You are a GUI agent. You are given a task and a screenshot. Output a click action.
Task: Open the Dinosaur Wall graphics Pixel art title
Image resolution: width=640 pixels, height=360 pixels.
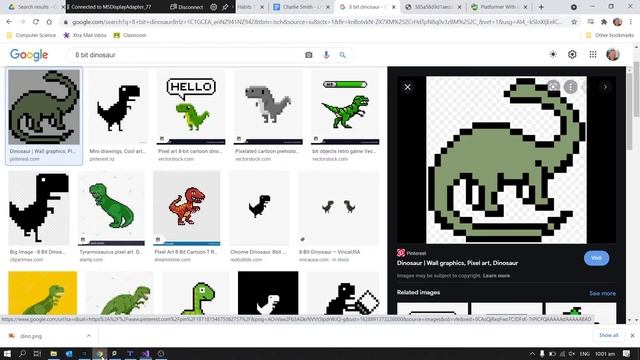[x=457, y=263]
